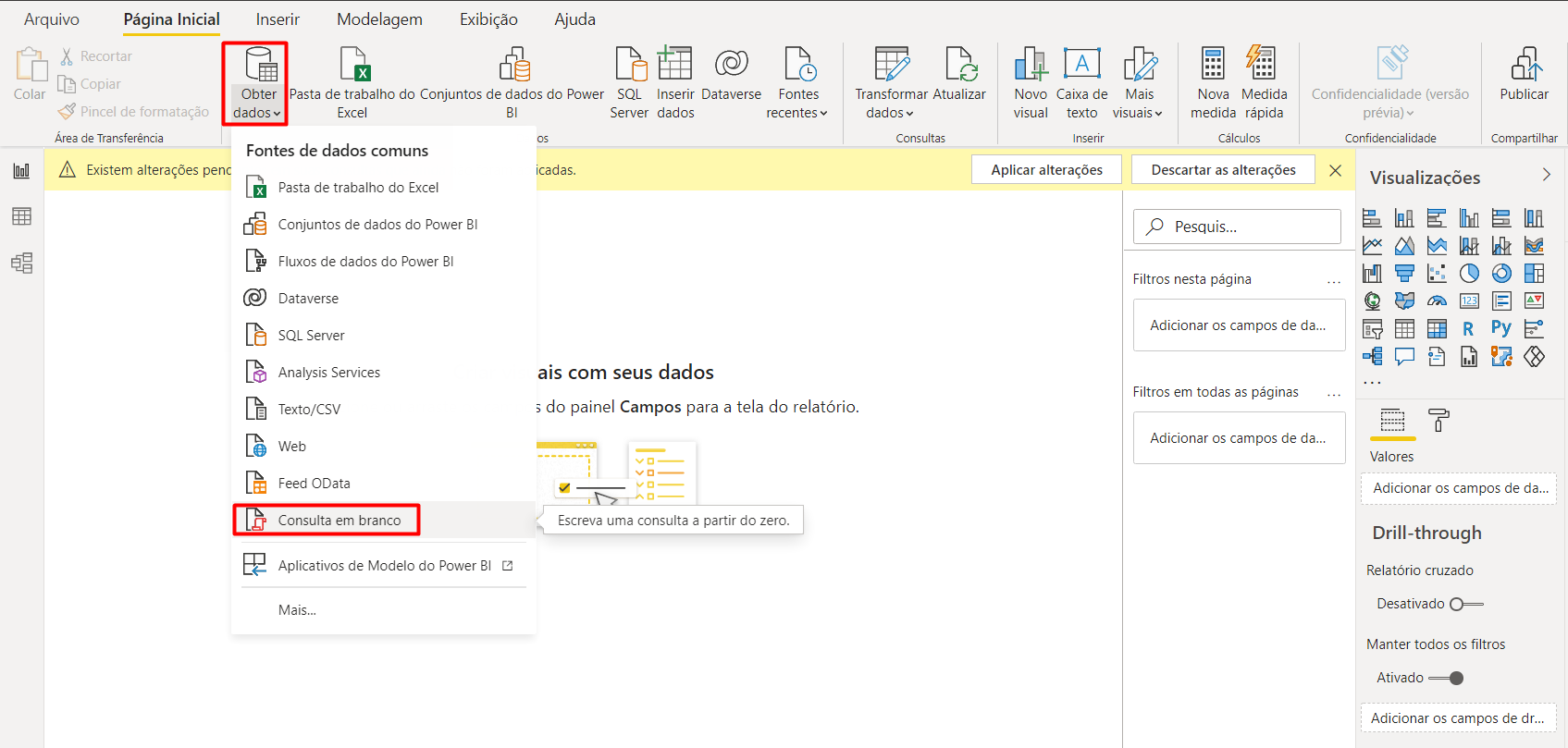This screenshot has height=748, width=1568.
Task: Select Pasta de trabalho do Excel in the dropdown list
Action: [384, 188]
